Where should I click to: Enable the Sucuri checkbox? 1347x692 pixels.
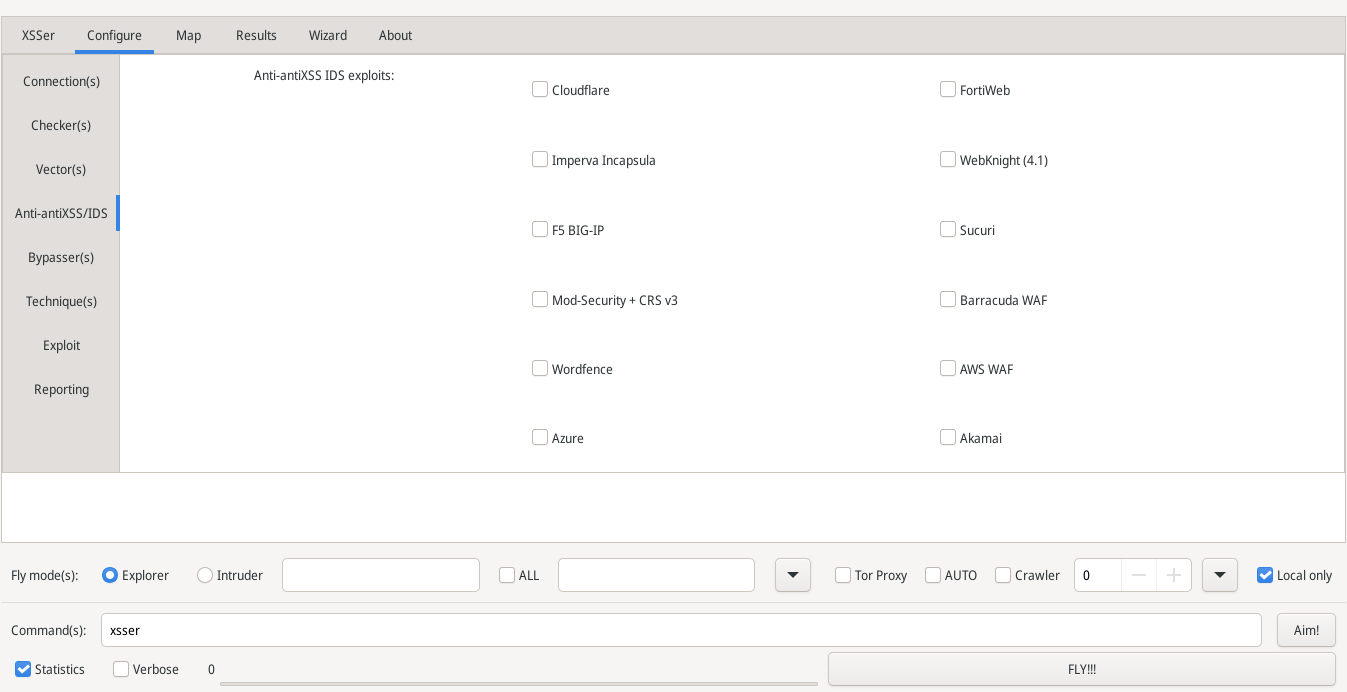pyautogui.click(x=948, y=229)
